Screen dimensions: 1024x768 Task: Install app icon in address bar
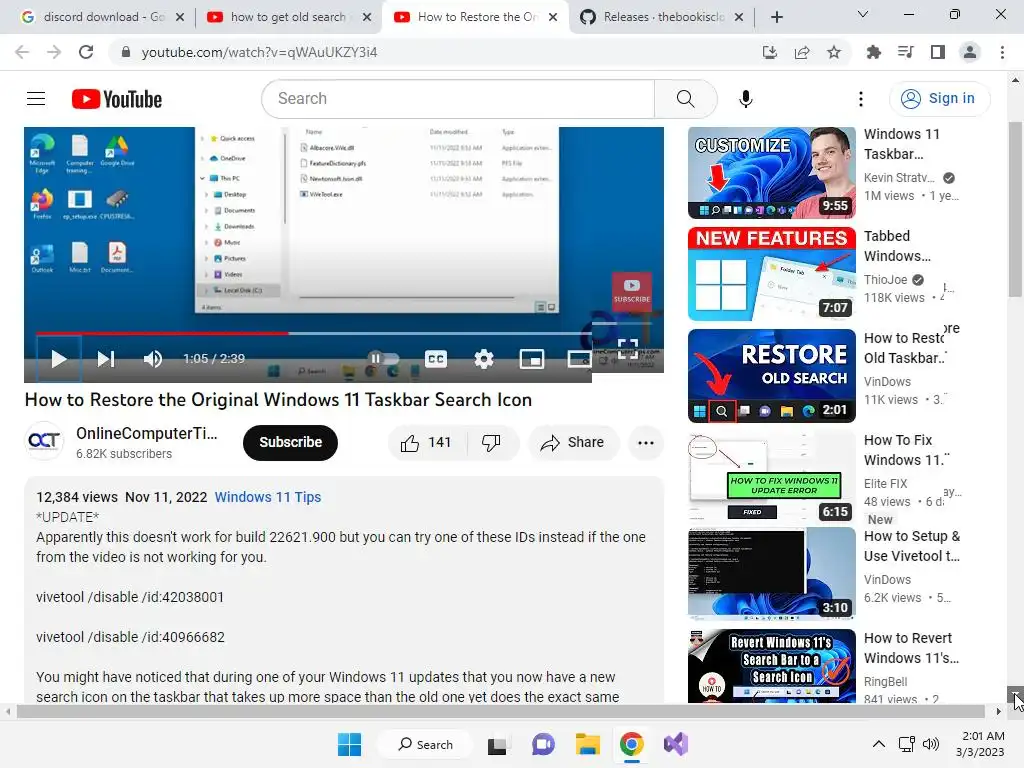770,52
